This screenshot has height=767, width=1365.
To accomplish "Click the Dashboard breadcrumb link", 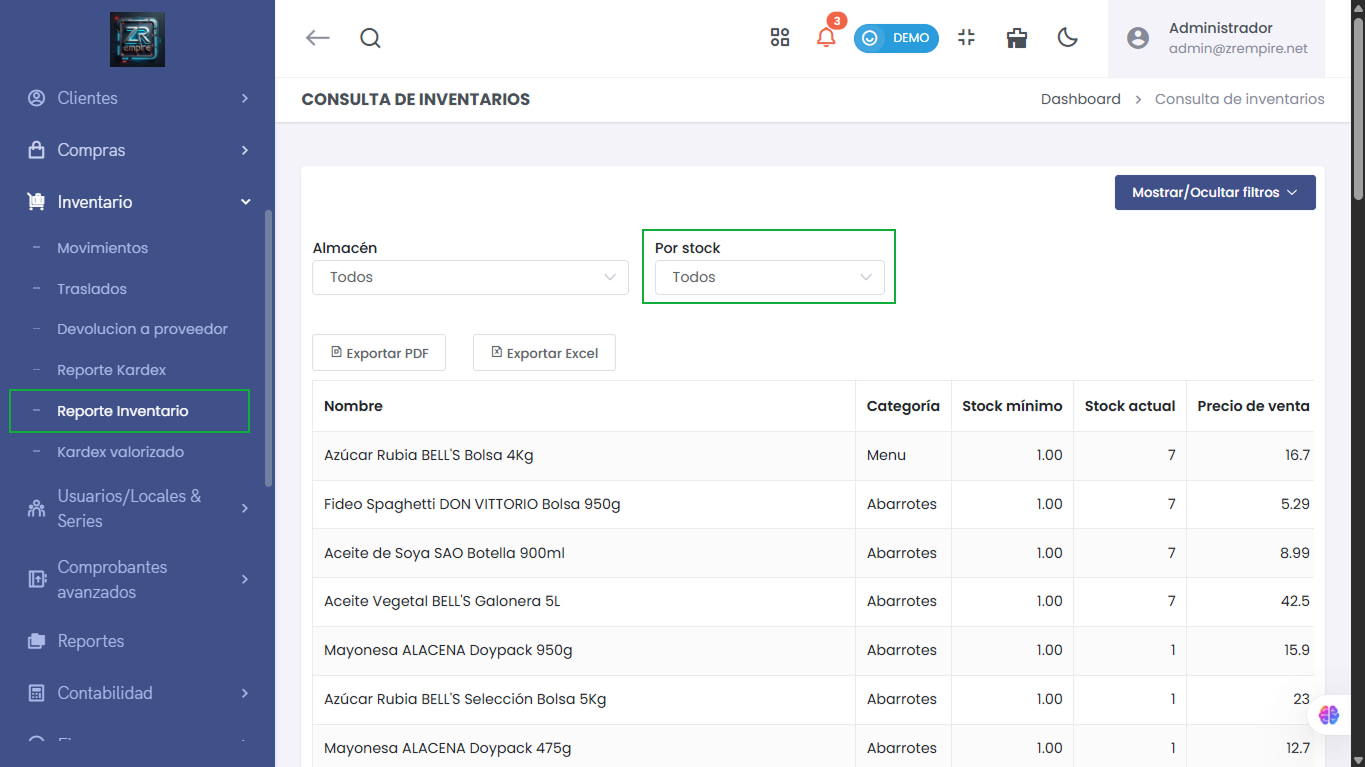I will click(x=1080, y=99).
